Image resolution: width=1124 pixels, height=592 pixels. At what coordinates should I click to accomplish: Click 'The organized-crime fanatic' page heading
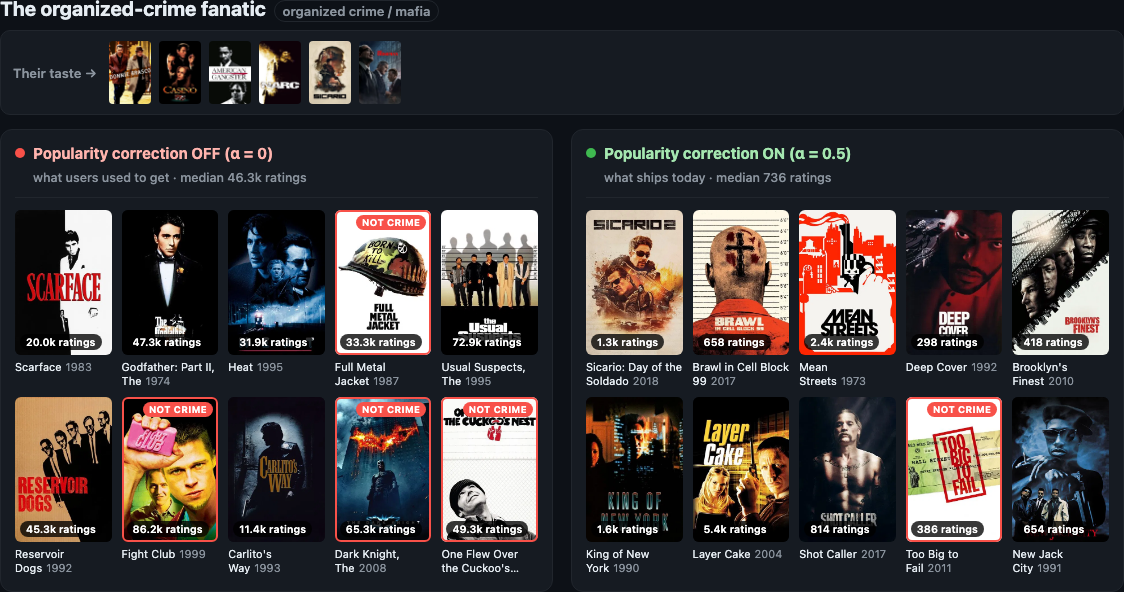133,10
